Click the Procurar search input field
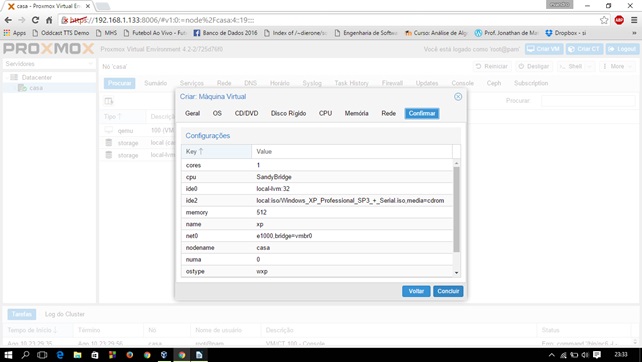This screenshot has height=362, width=642. [x=588, y=100]
